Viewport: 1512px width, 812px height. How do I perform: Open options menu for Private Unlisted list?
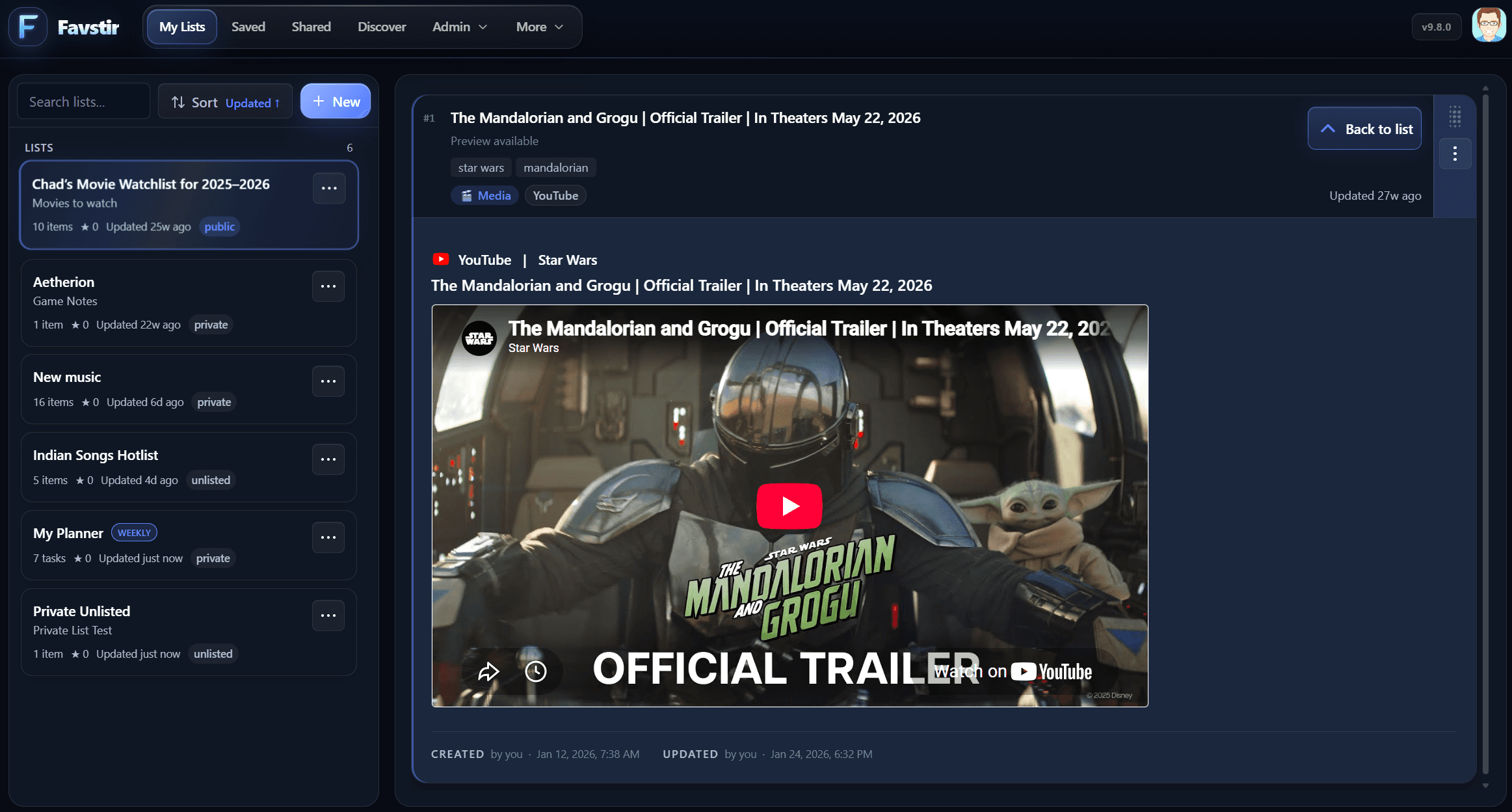328,616
